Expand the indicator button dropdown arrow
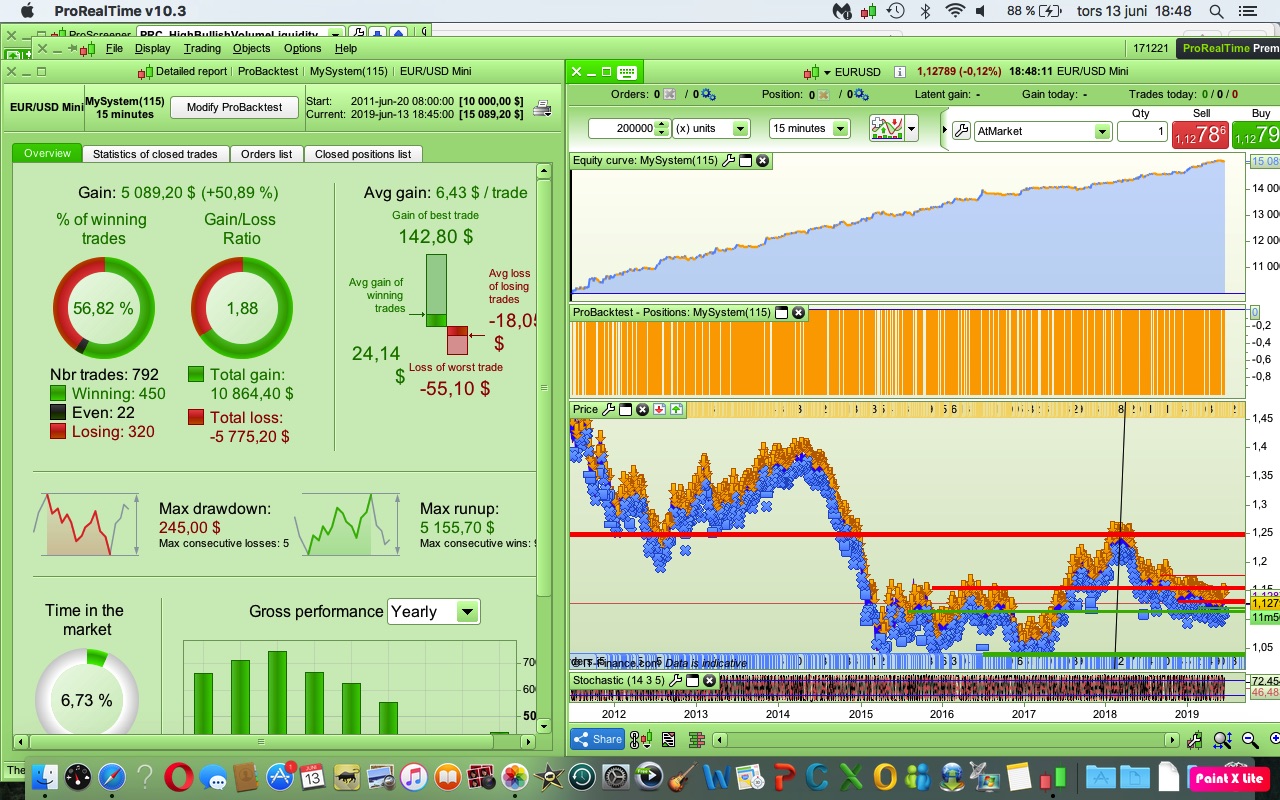Image resolution: width=1280 pixels, height=800 pixels. click(912, 129)
